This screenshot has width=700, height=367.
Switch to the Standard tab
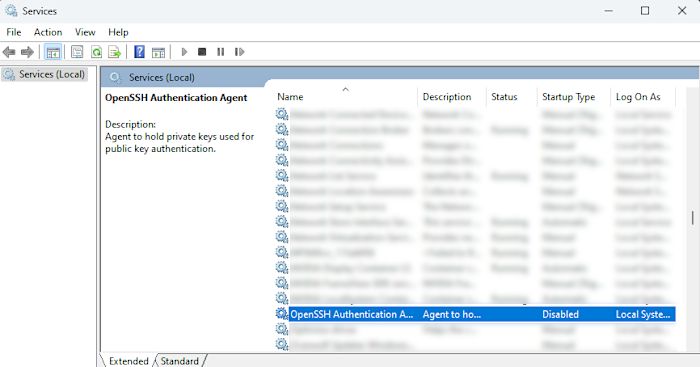tap(179, 361)
